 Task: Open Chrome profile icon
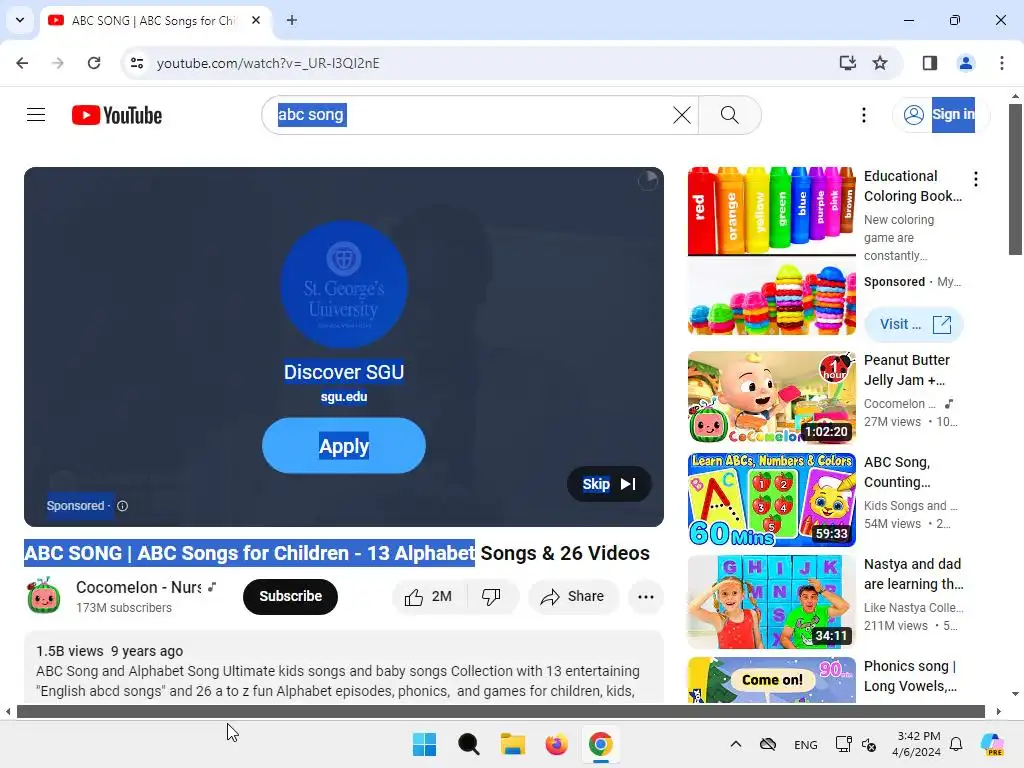(x=965, y=63)
